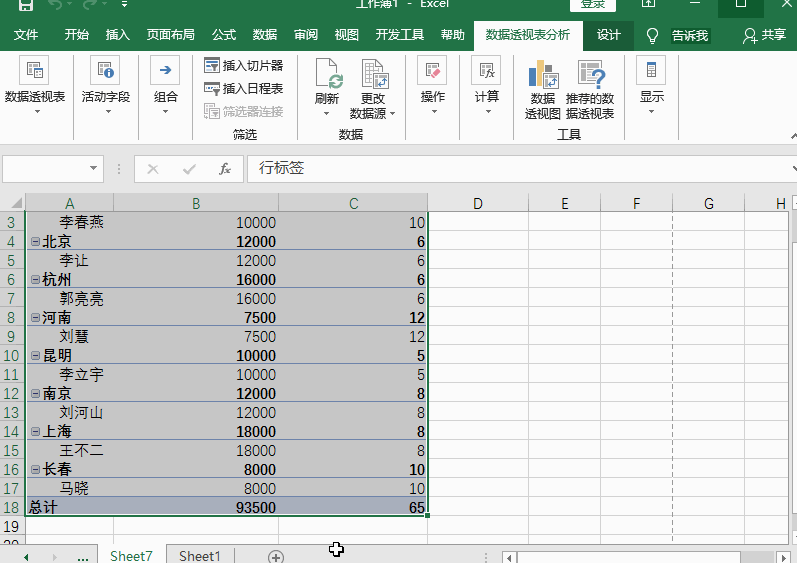Expand the Name Box dropdown
The image size is (797, 563).
point(94,169)
